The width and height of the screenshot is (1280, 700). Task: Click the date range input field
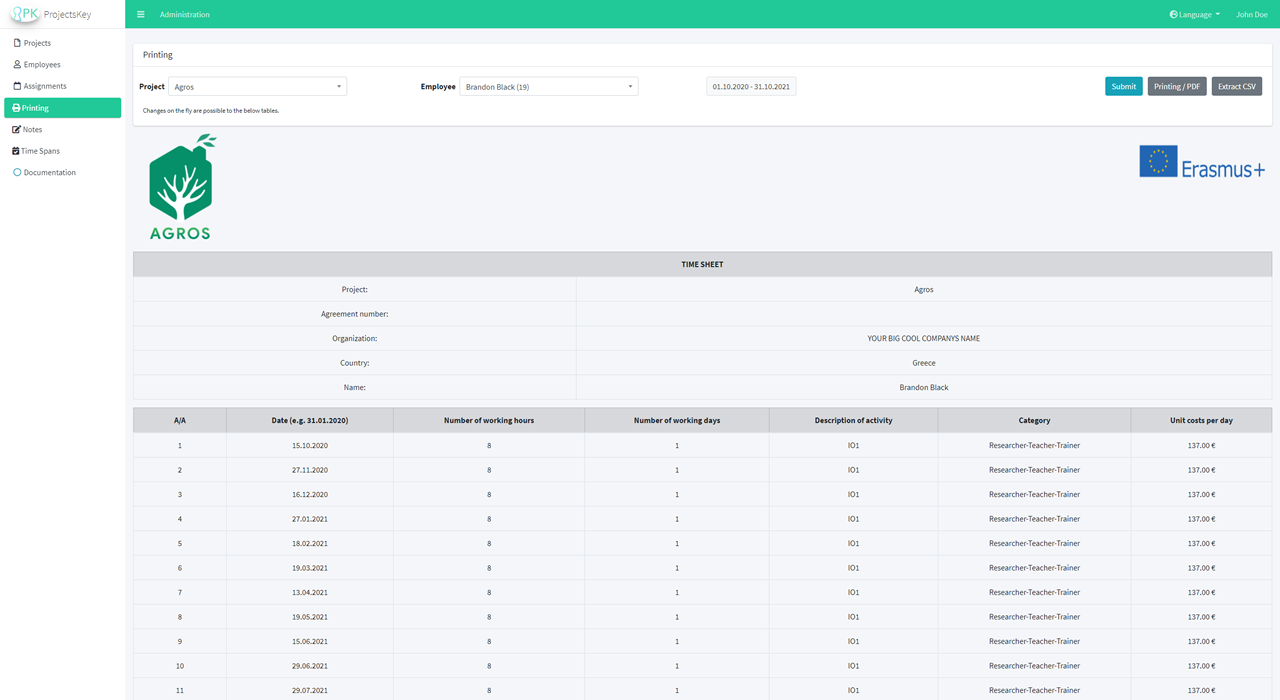pos(751,87)
